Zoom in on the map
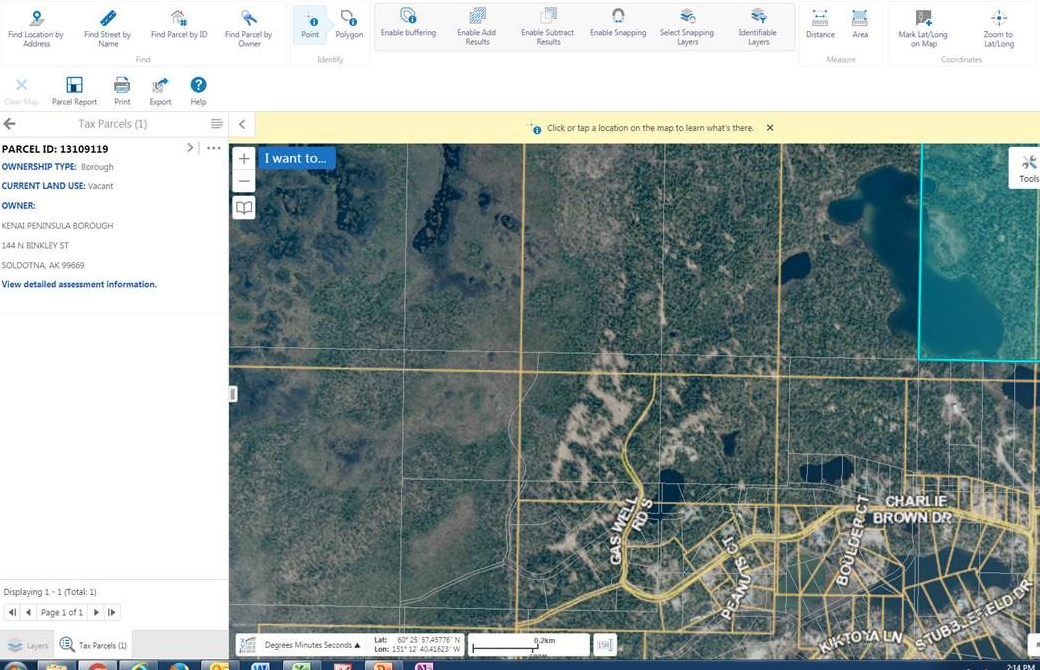Viewport: 1040px width, 670px height. click(x=244, y=158)
